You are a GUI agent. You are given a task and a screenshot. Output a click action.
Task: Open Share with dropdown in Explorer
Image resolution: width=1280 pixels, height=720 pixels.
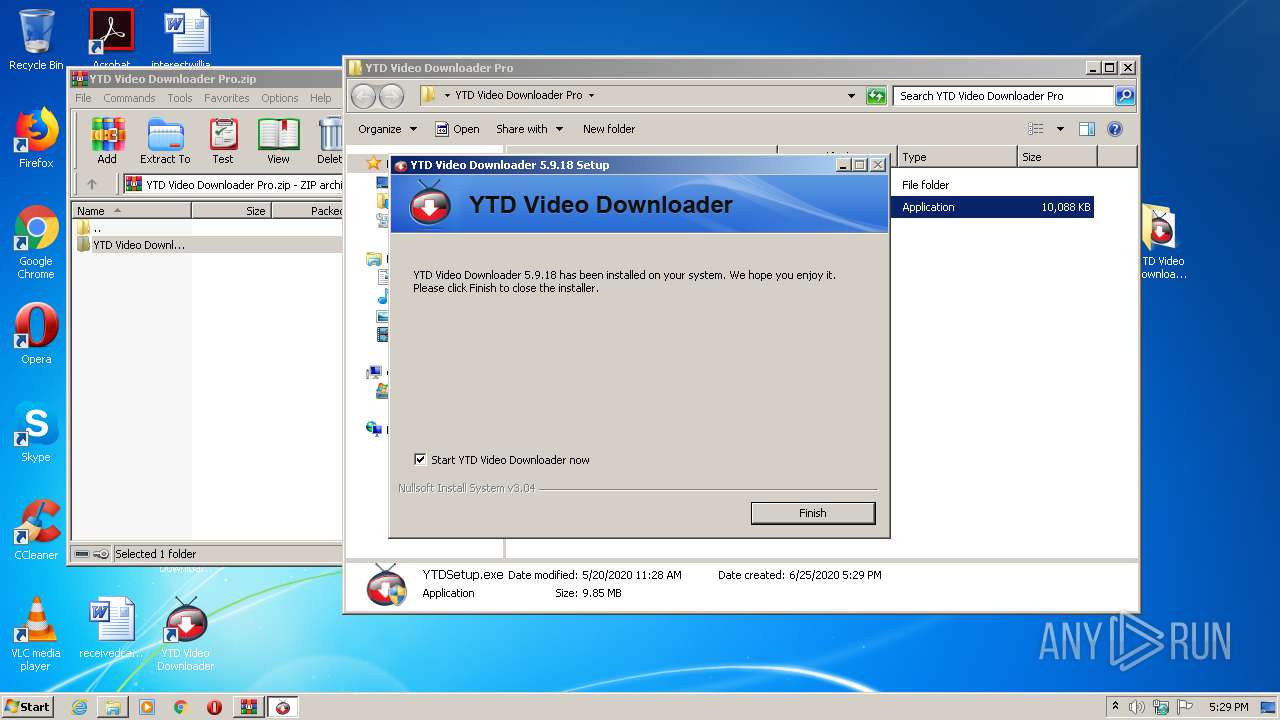[530, 129]
